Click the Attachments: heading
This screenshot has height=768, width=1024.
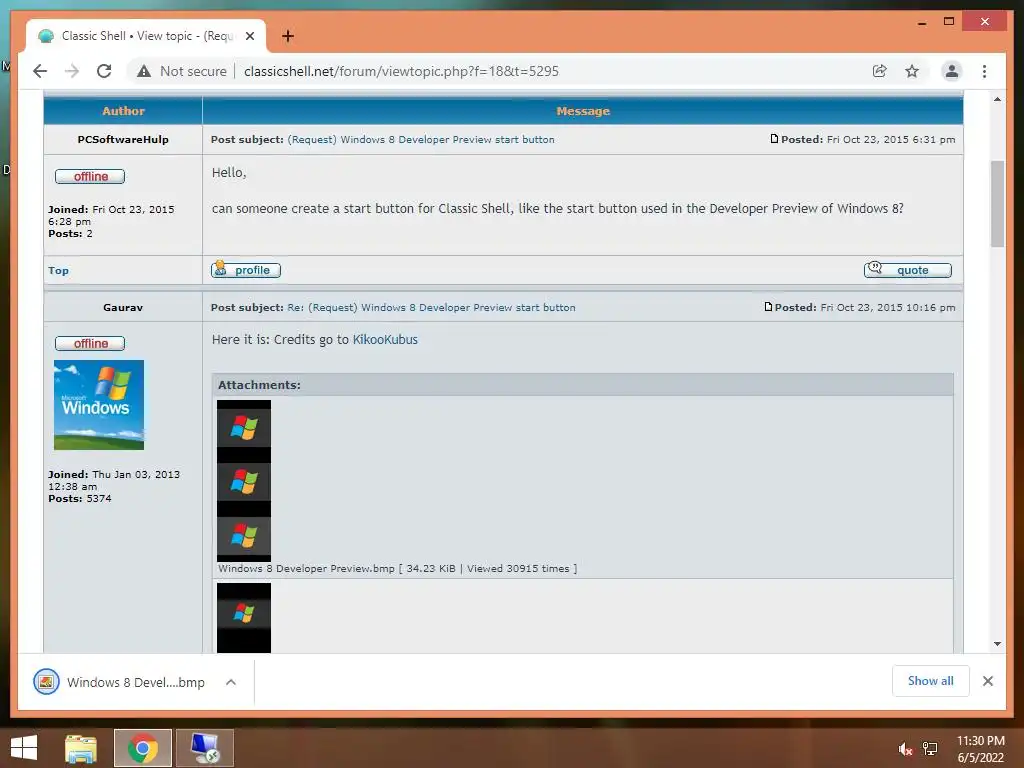coord(259,385)
